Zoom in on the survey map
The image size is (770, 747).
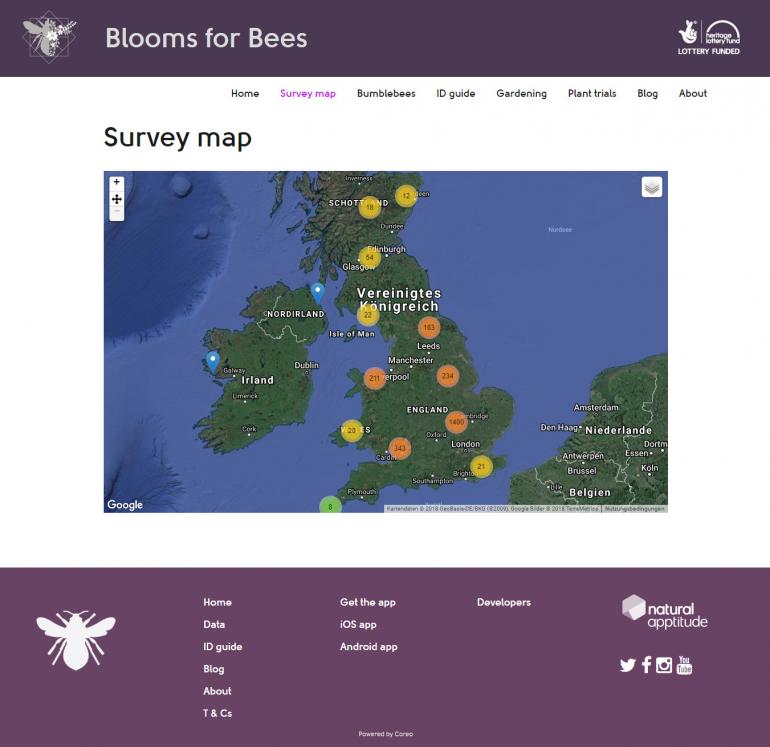[117, 183]
